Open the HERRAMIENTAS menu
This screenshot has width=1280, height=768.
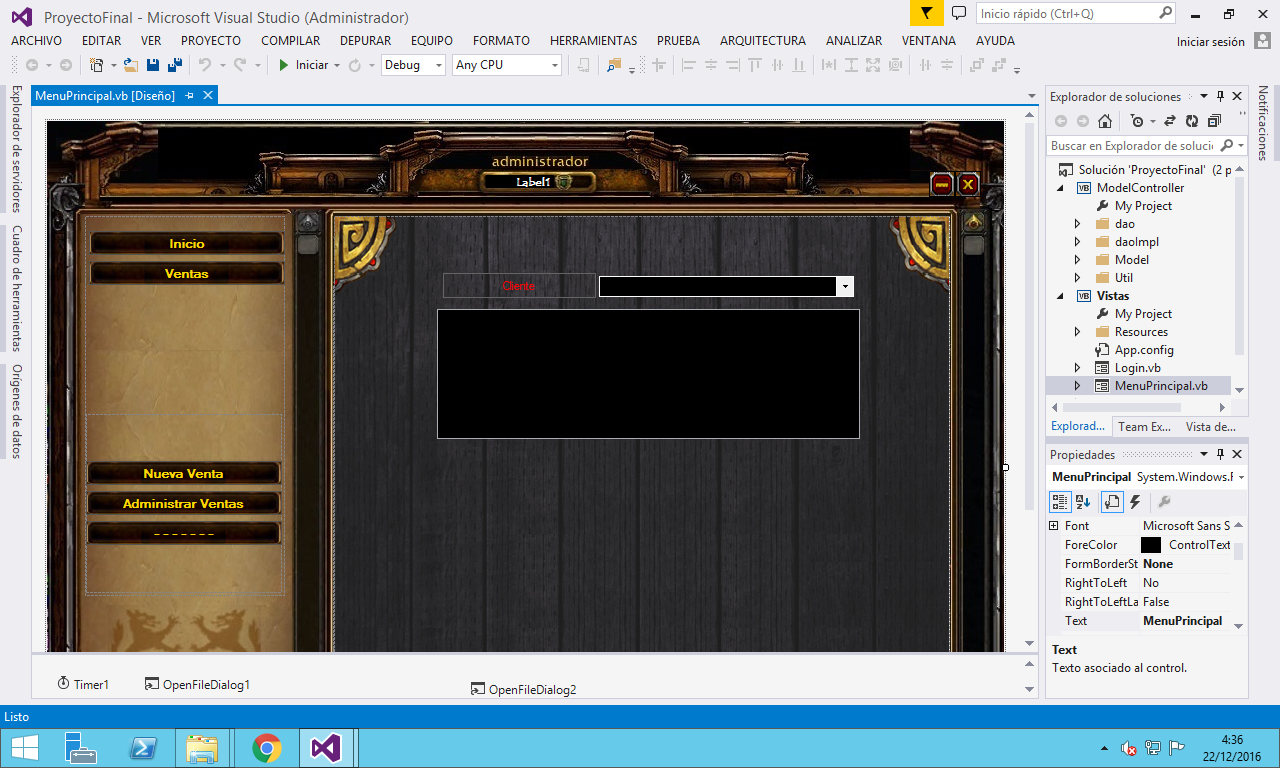point(593,41)
